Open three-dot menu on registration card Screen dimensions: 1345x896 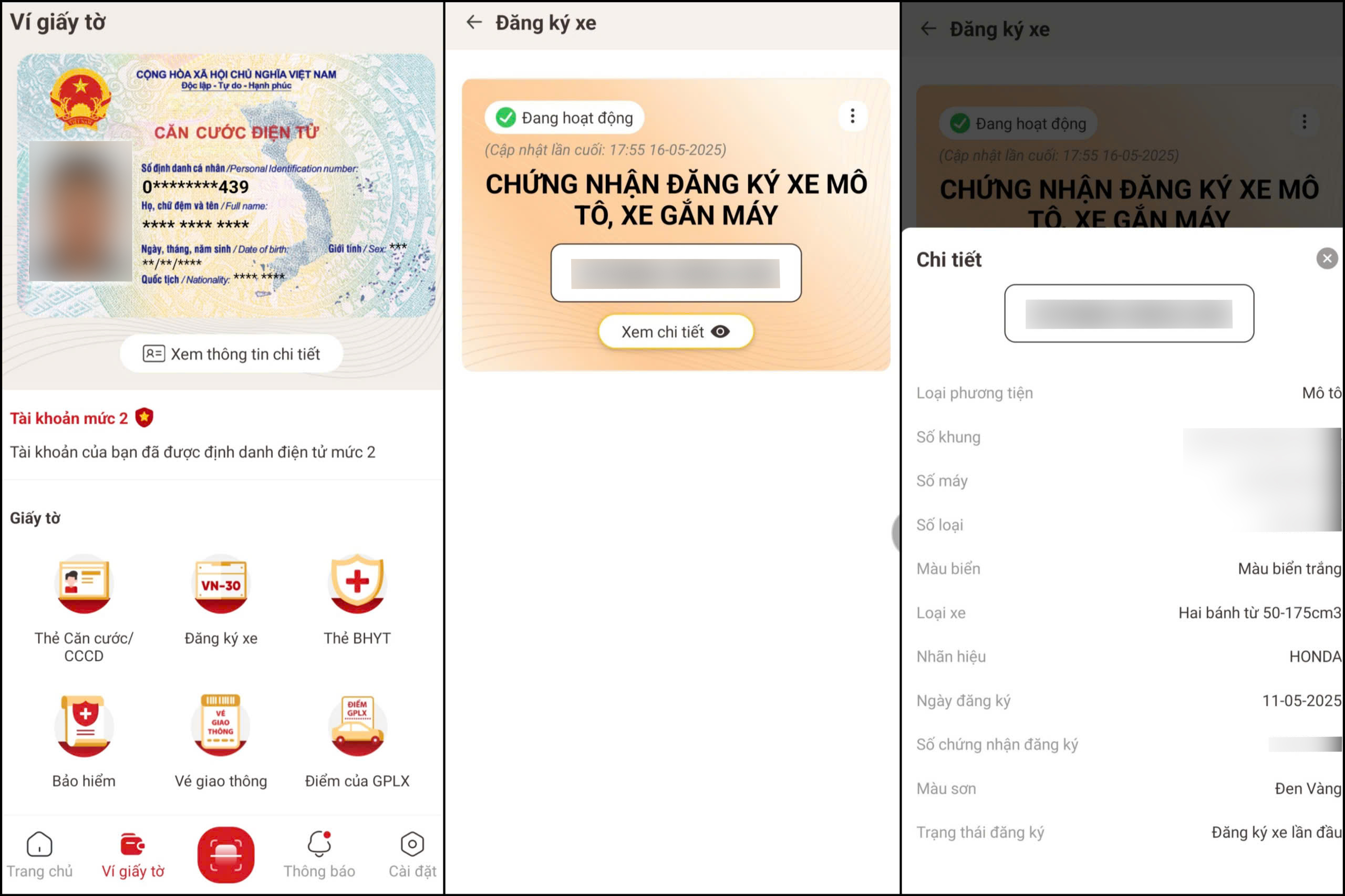(x=852, y=116)
